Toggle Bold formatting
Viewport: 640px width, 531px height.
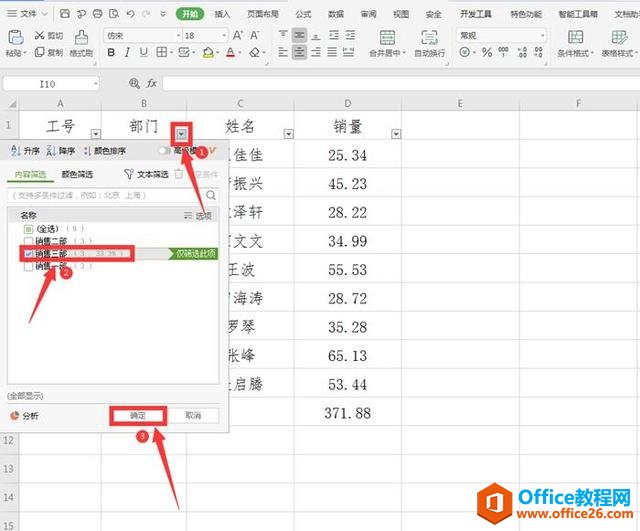pyautogui.click(x=111, y=53)
